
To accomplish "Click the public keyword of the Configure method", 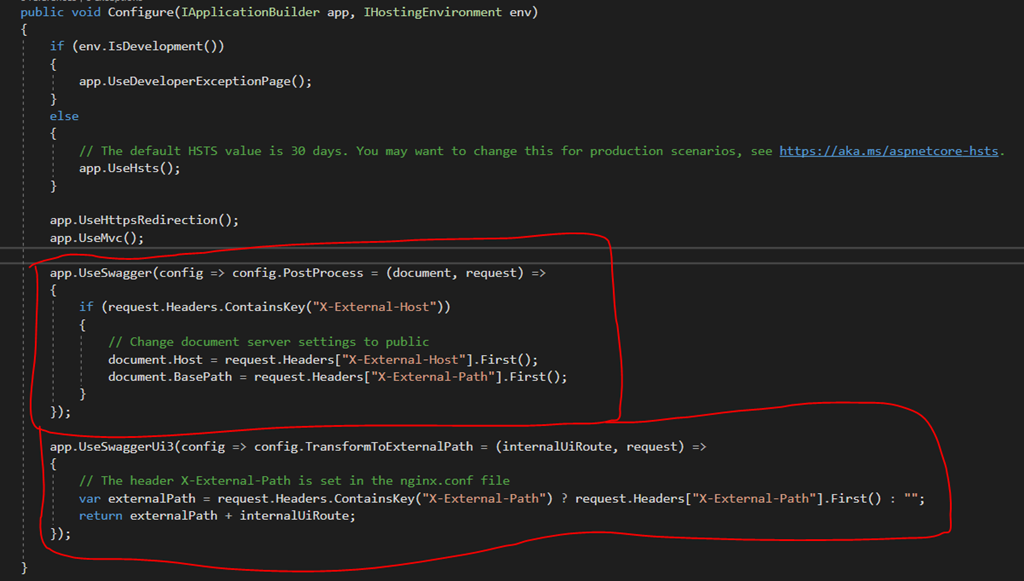I will point(42,12).
